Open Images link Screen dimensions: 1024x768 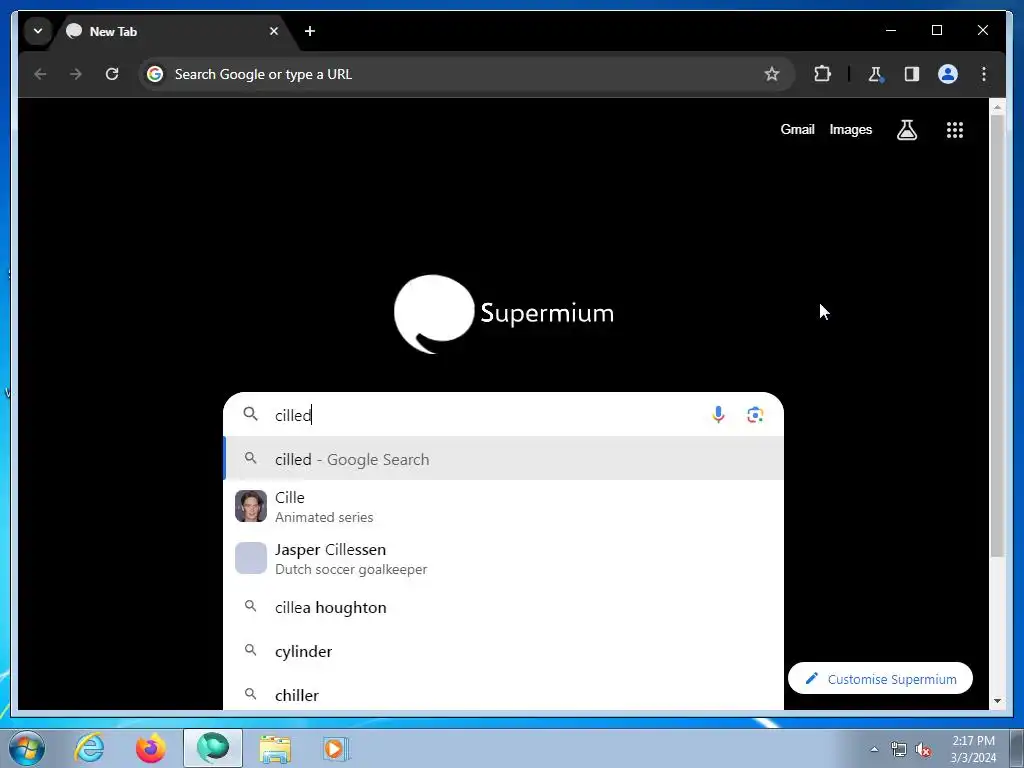[x=850, y=129]
